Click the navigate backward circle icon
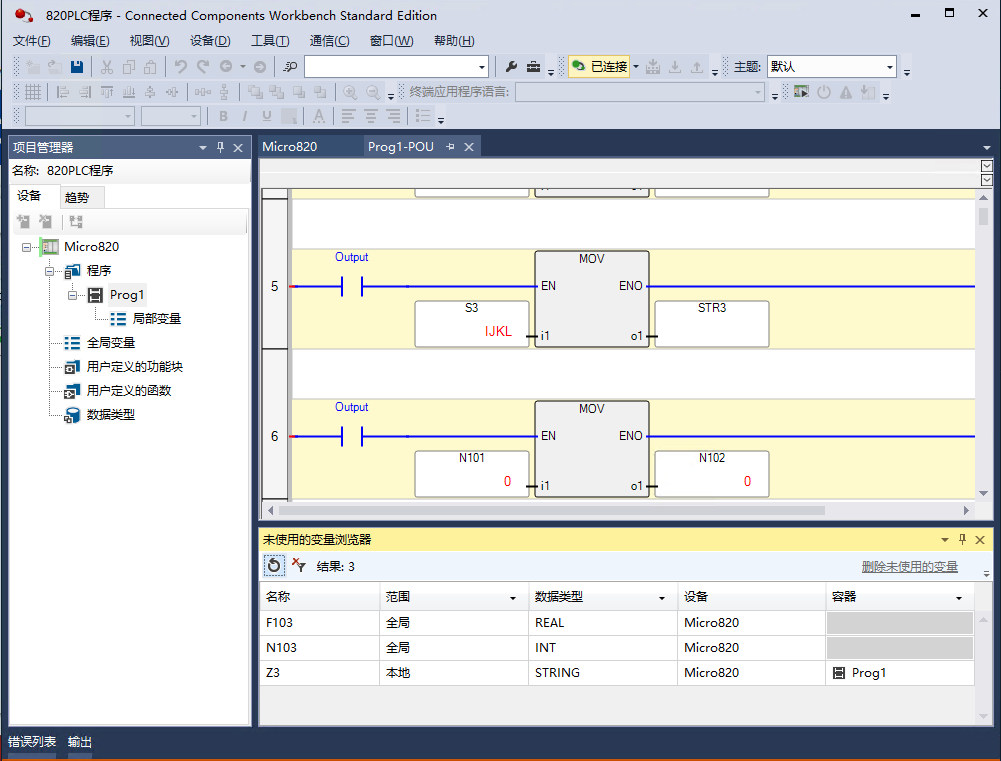The width and height of the screenshot is (1001, 761). [226, 66]
